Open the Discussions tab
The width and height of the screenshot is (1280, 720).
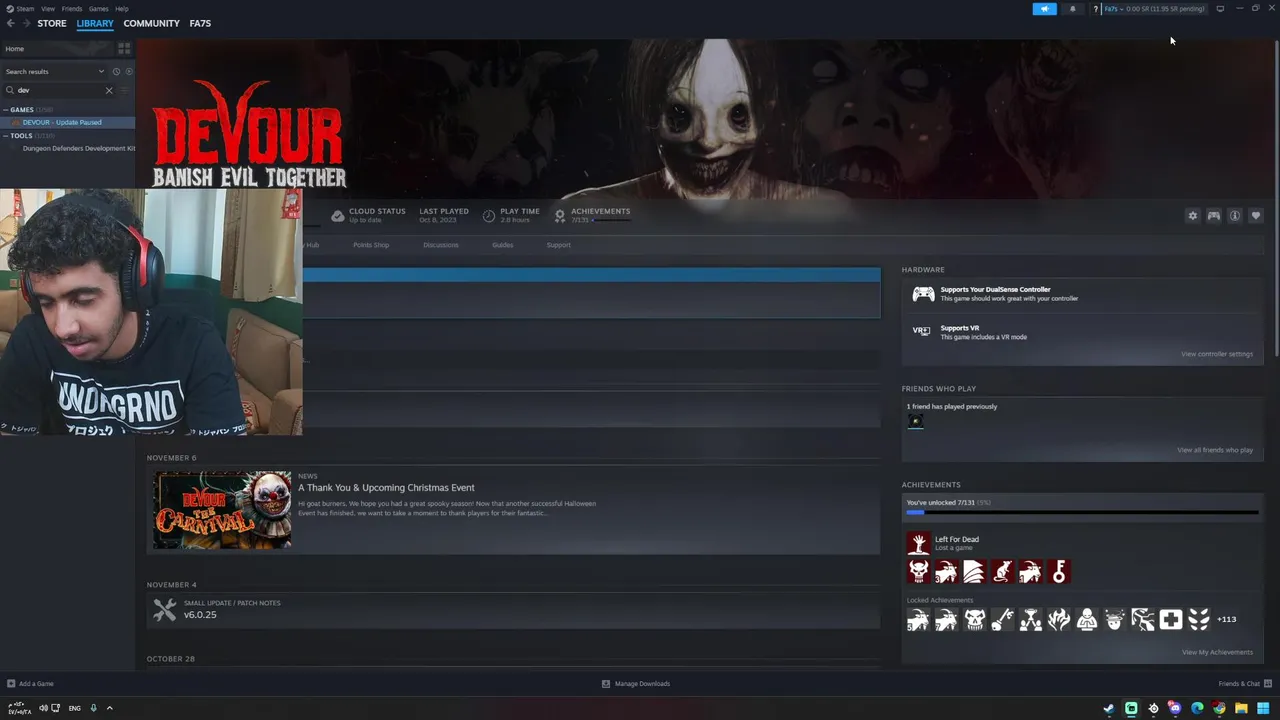pos(440,245)
